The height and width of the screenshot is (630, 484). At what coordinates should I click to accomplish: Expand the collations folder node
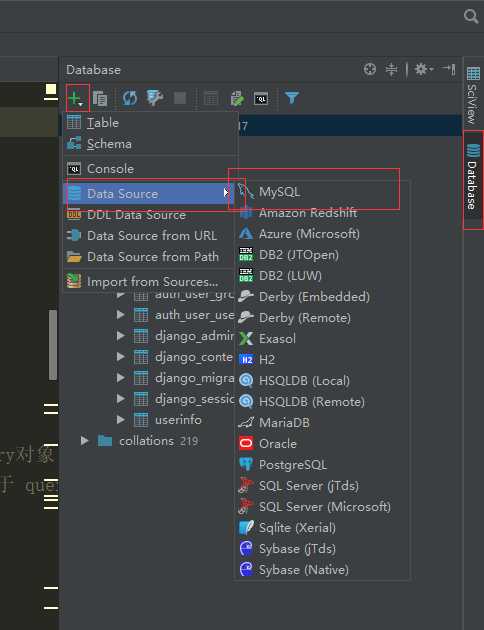point(84,441)
